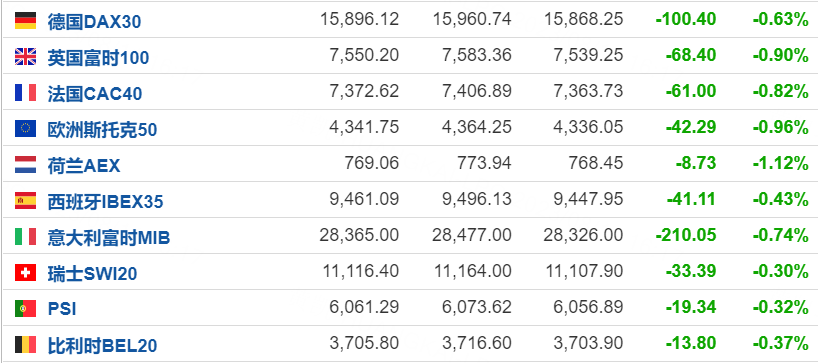
Task: Click the Belgian flag icon
Action: tap(26, 345)
